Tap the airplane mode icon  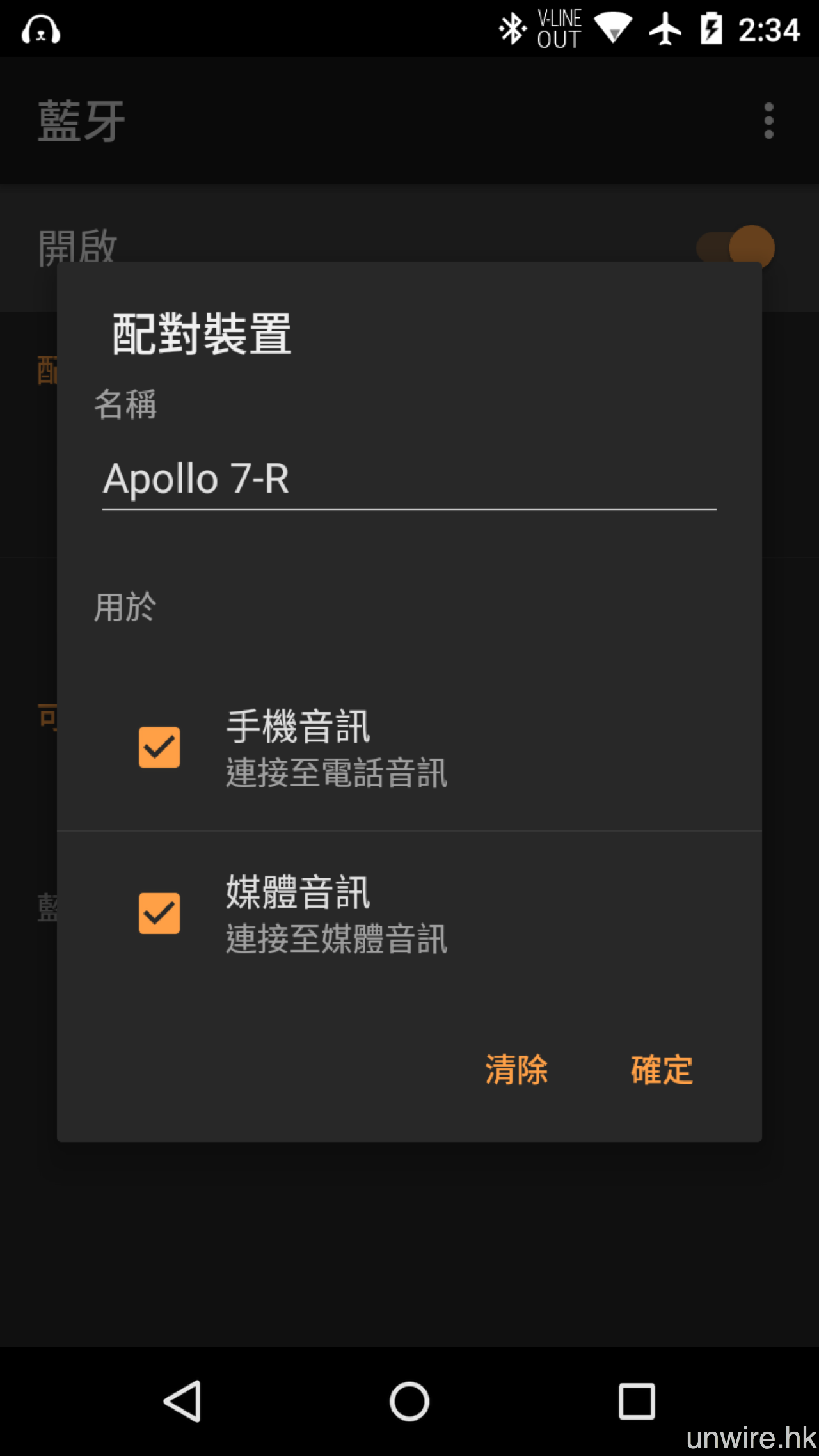tap(665, 29)
